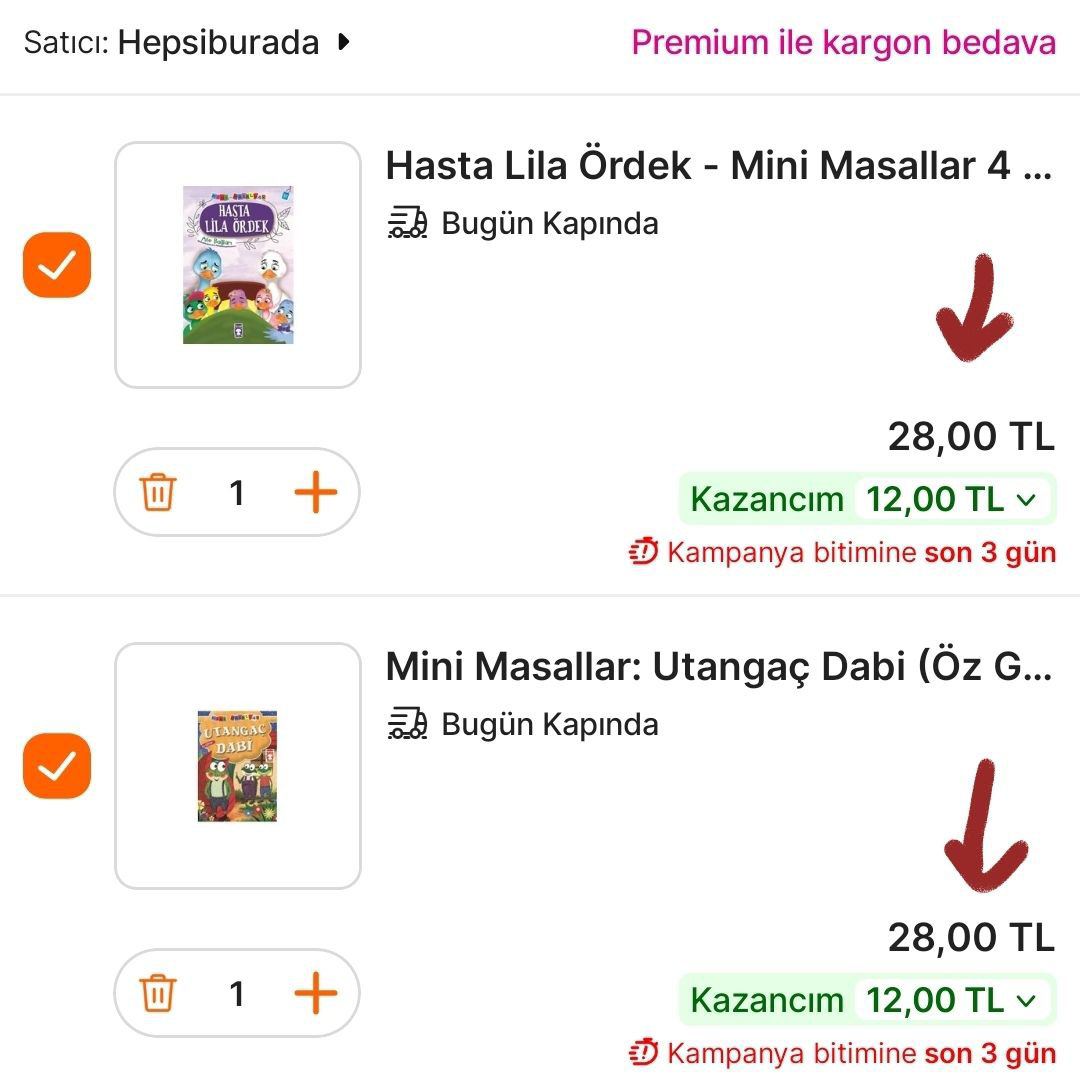Click campaign timer icon under Hasta Lila Ördek
Viewport: 1080px width, 1088px height.
click(x=644, y=551)
